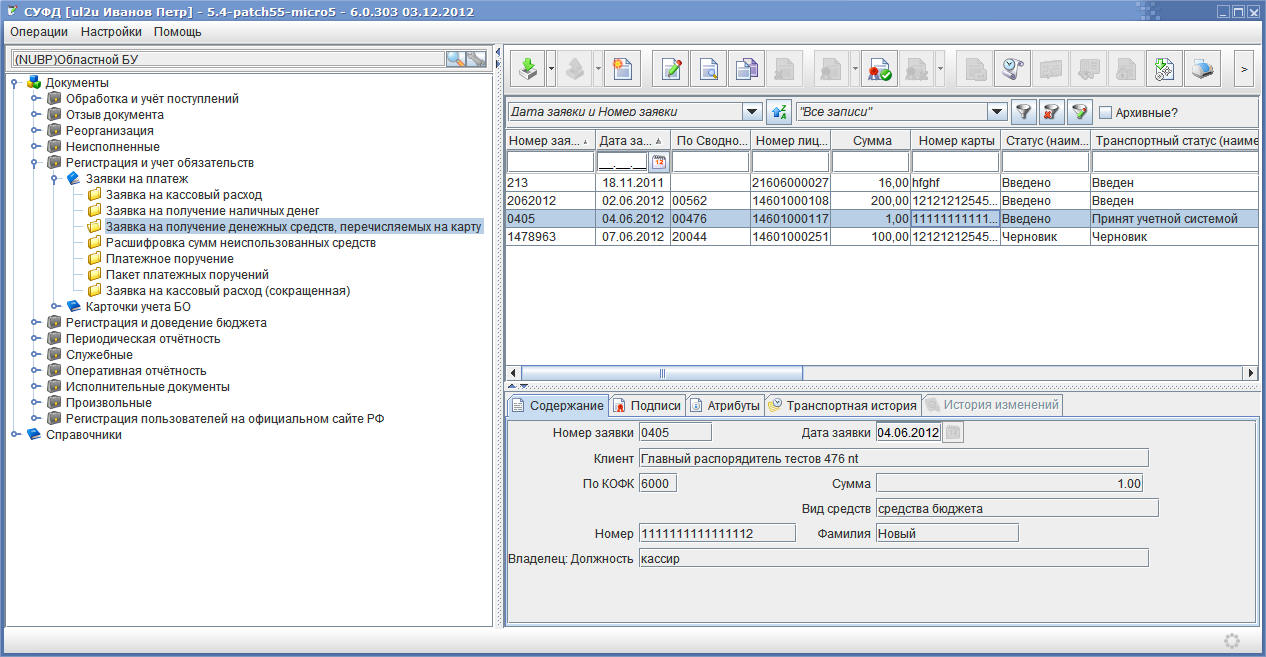1266x657 pixels.
Task: Expand the Обработка и учёт поступлений node
Action: pyautogui.click(x=35, y=99)
